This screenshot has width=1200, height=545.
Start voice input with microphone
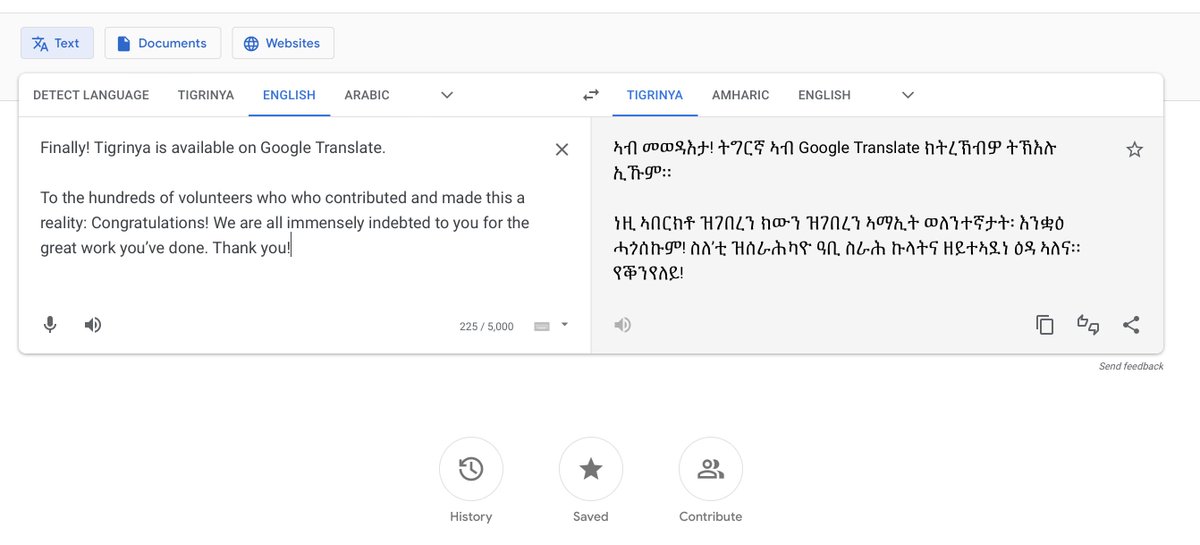pos(49,324)
